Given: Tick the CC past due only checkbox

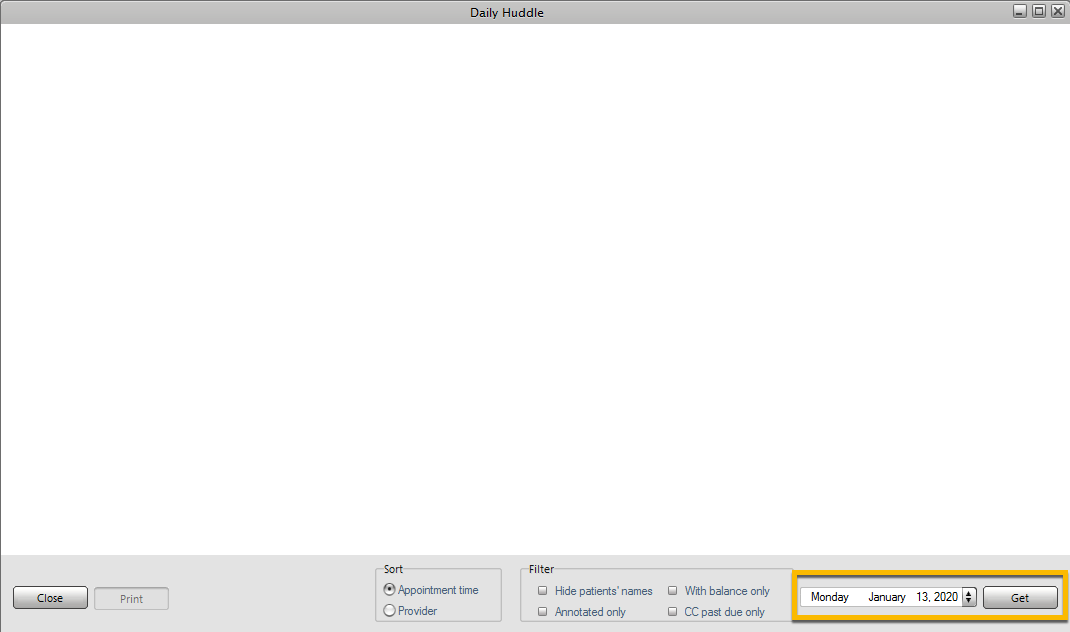Looking at the screenshot, I should coord(673,612).
